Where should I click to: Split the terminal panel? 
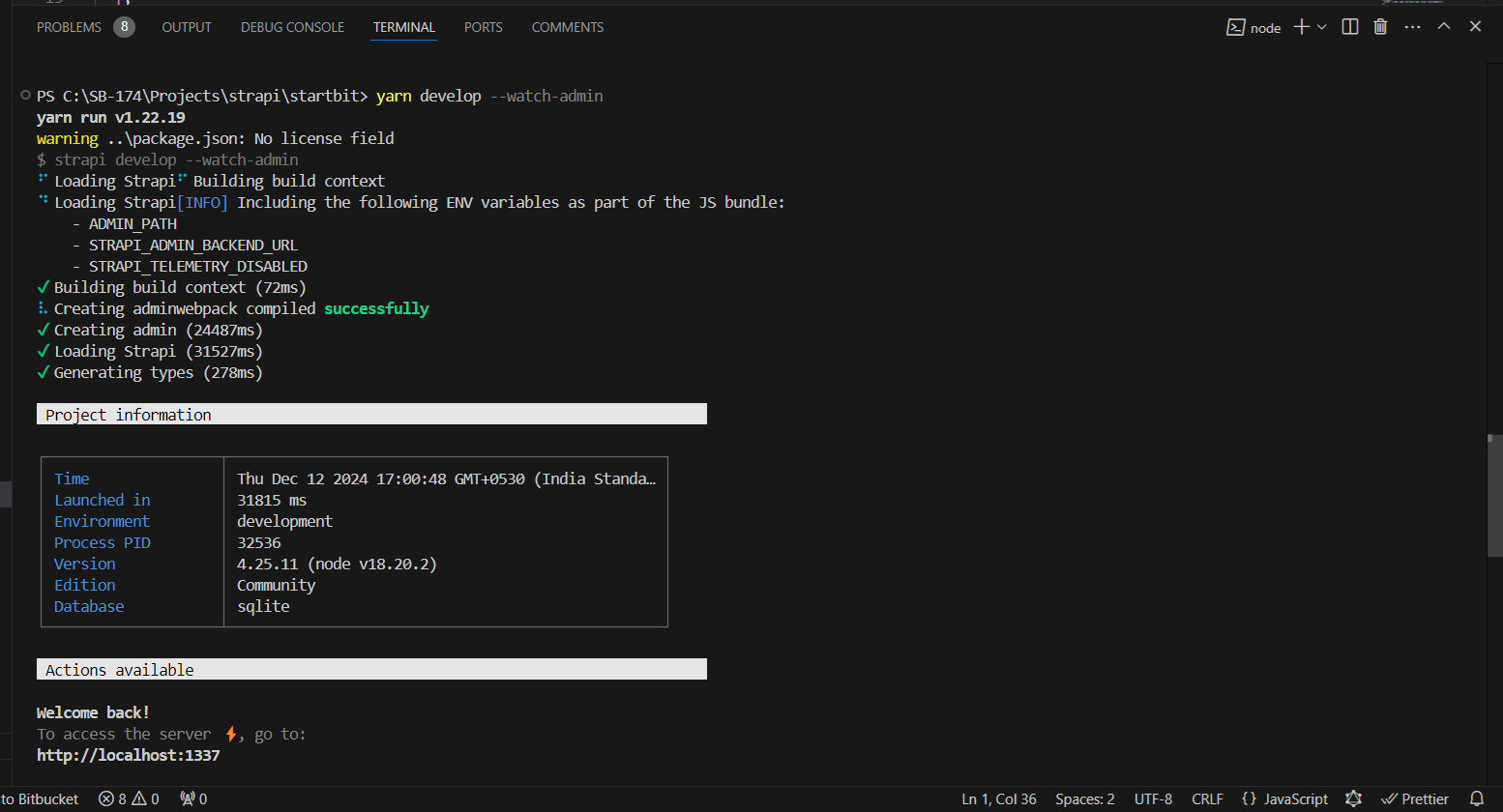[x=1350, y=27]
